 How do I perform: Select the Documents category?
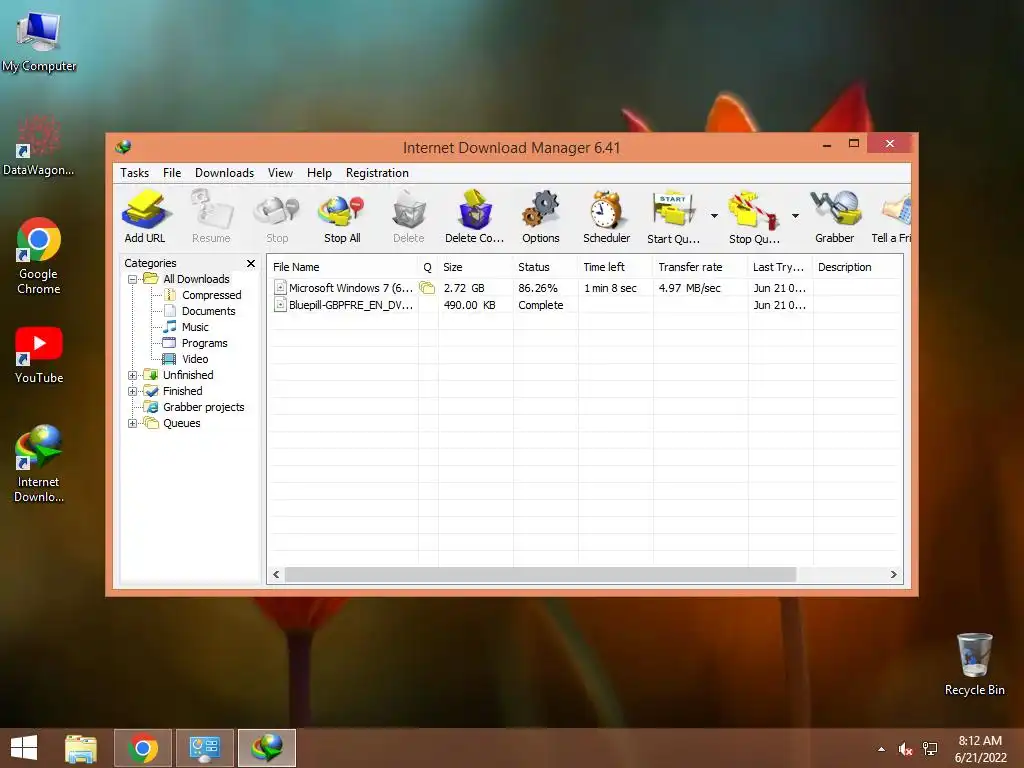(x=208, y=312)
